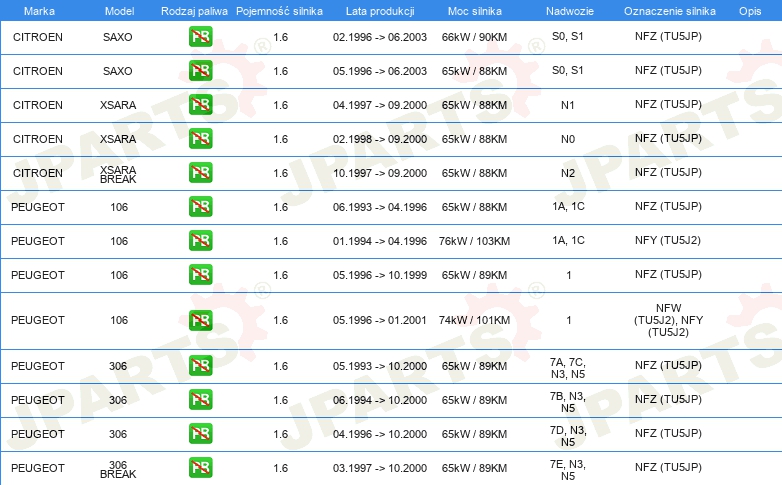Image resolution: width=782 pixels, height=485 pixels.
Task: Select date range 02.1998 -> 09.2000
Action: 380,139
